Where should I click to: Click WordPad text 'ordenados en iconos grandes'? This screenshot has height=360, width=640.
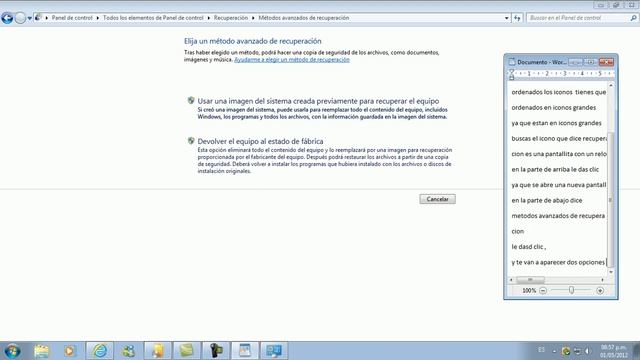point(554,108)
